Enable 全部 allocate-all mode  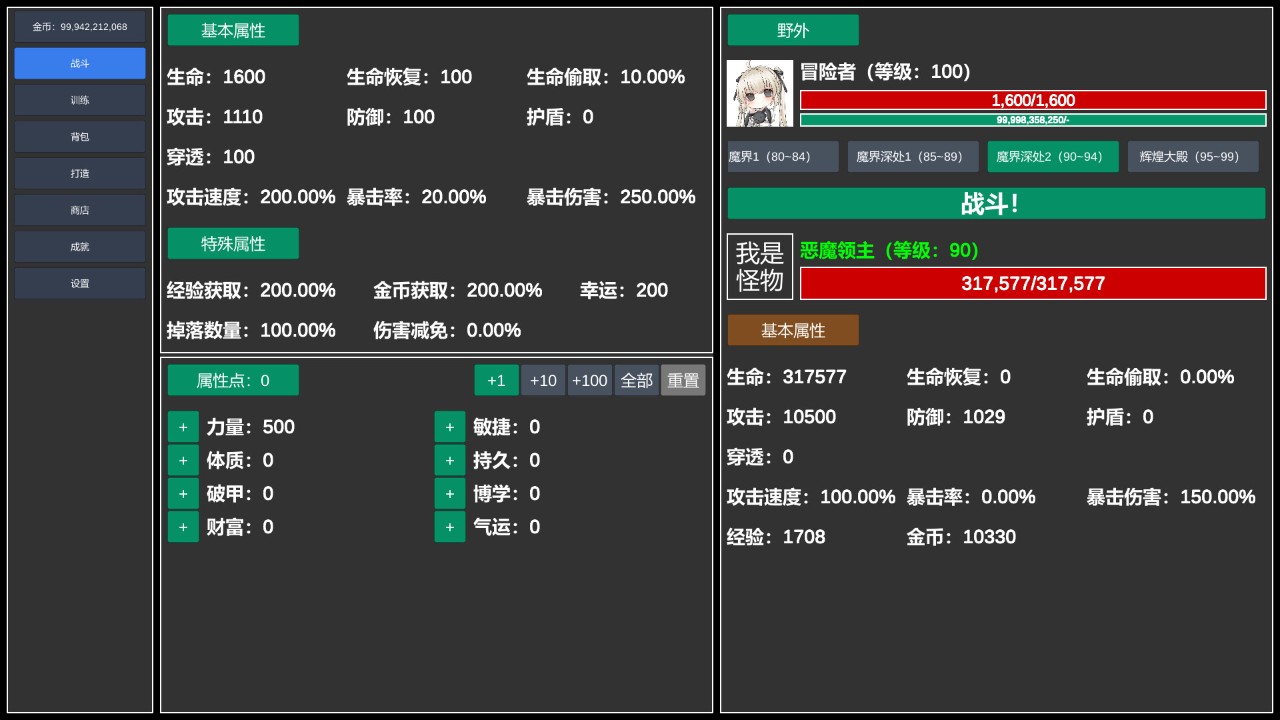tap(636, 380)
